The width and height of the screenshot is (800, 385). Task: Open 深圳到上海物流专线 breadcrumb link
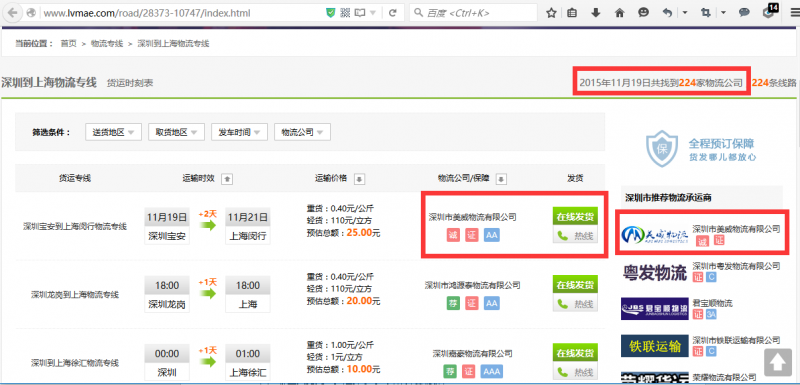point(173,44)
